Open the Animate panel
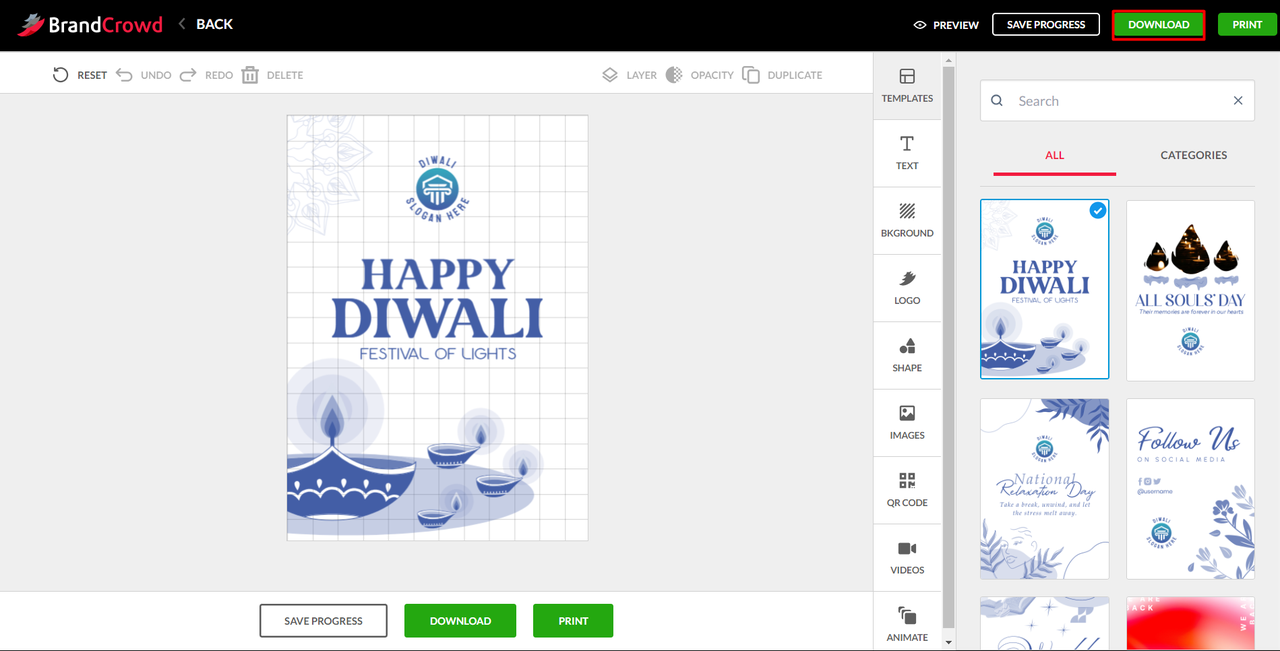1280x651 pixels. pyautogui.click(x=907, y=623)
